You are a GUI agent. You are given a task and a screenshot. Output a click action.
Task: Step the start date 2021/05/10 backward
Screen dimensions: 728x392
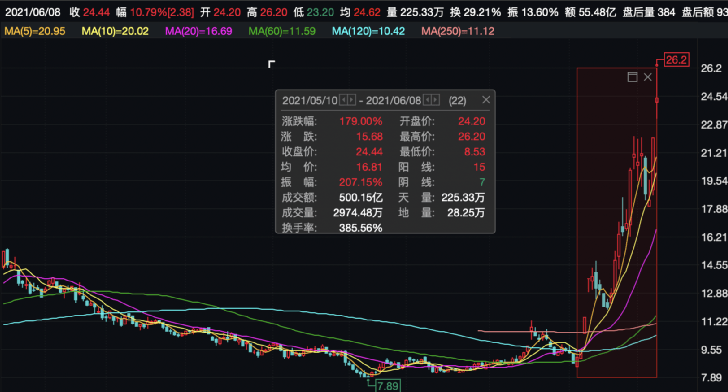344,100
